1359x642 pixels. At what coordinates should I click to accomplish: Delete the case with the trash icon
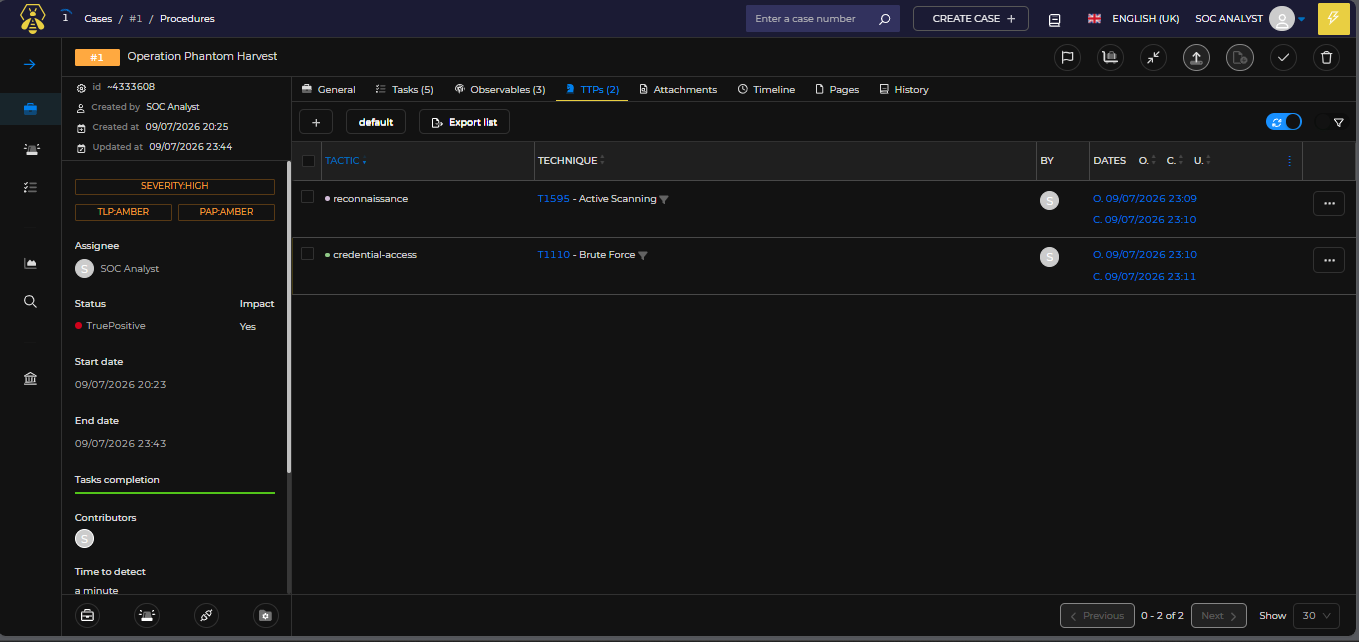[x=1327, y=58]
